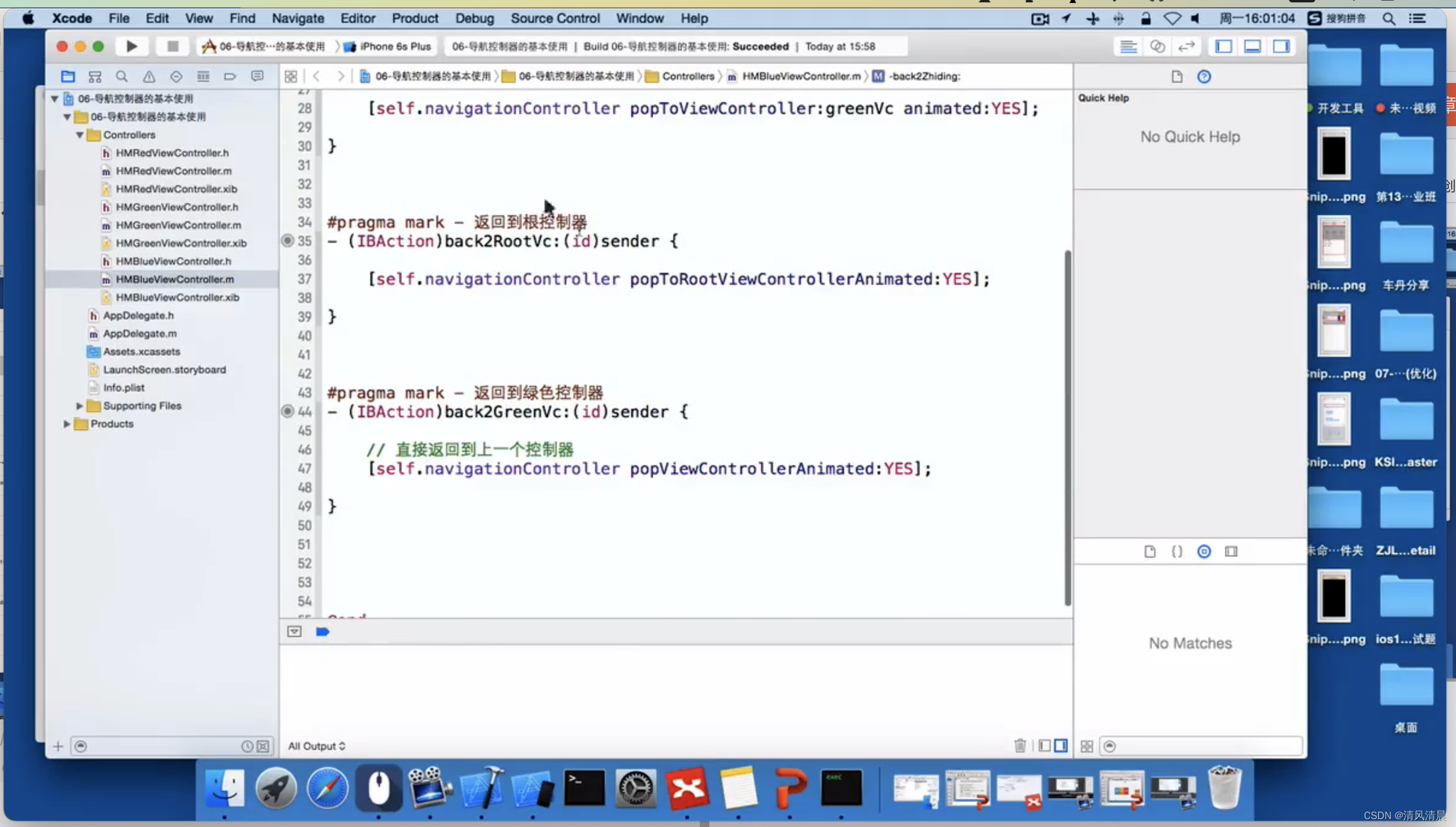Select the breakpoint at line 35

click(288, 240)
